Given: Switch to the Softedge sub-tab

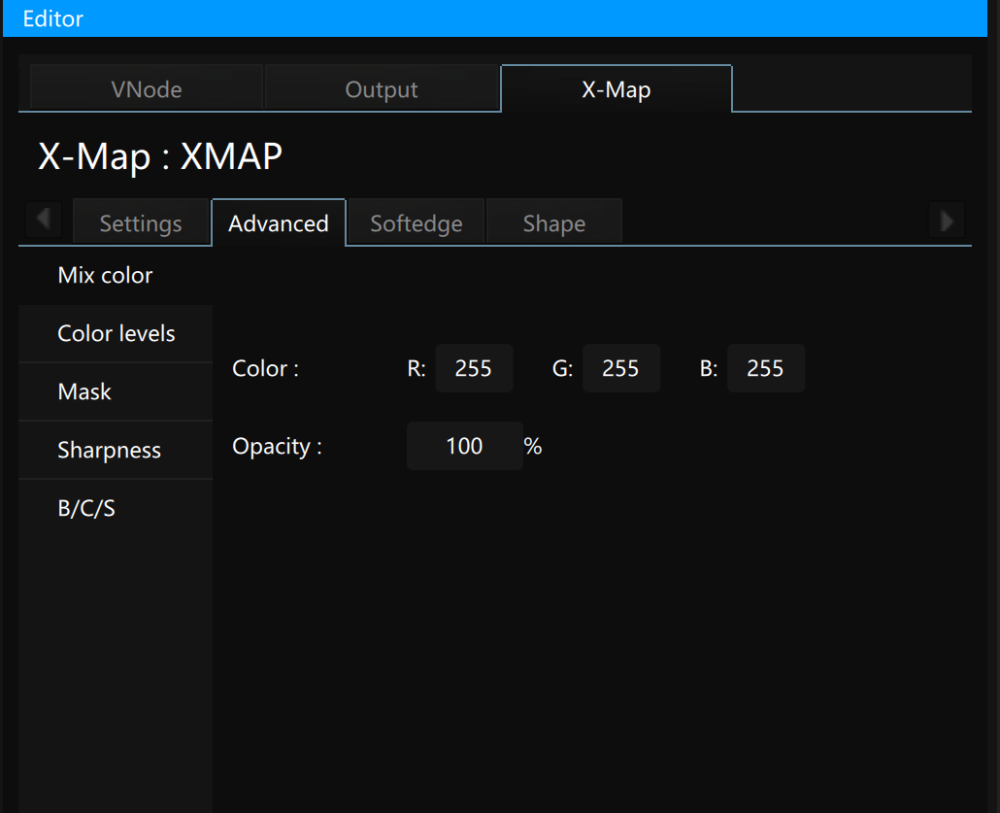Looking at the screenshot, I should point(416,223).
